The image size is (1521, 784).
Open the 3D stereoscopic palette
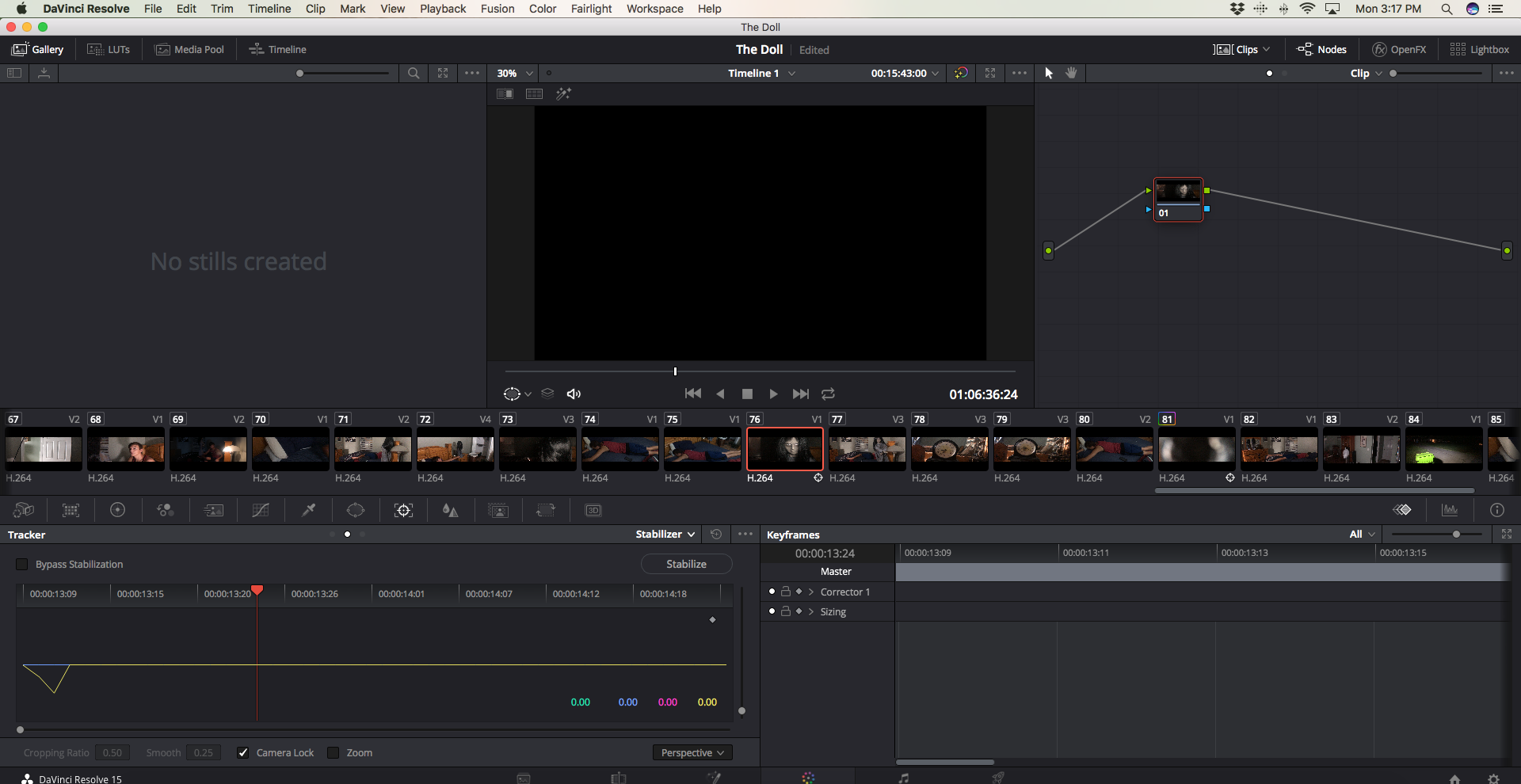pos(593,510)
